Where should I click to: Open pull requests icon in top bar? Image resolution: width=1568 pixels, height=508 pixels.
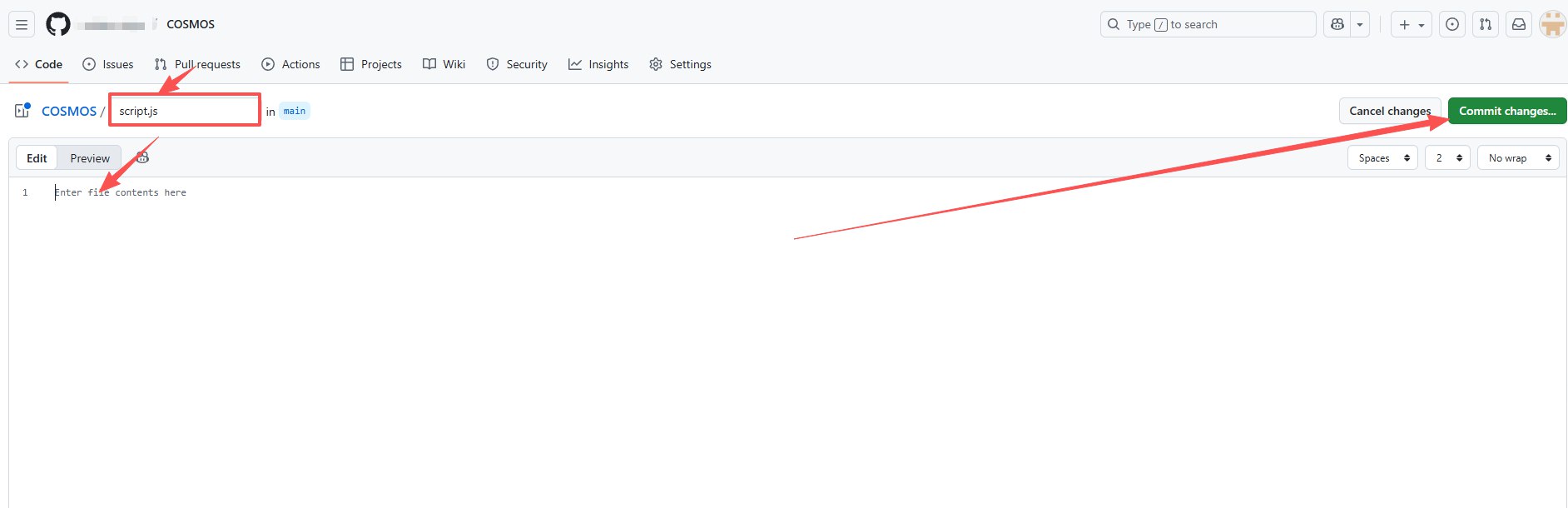(1486, 24)
